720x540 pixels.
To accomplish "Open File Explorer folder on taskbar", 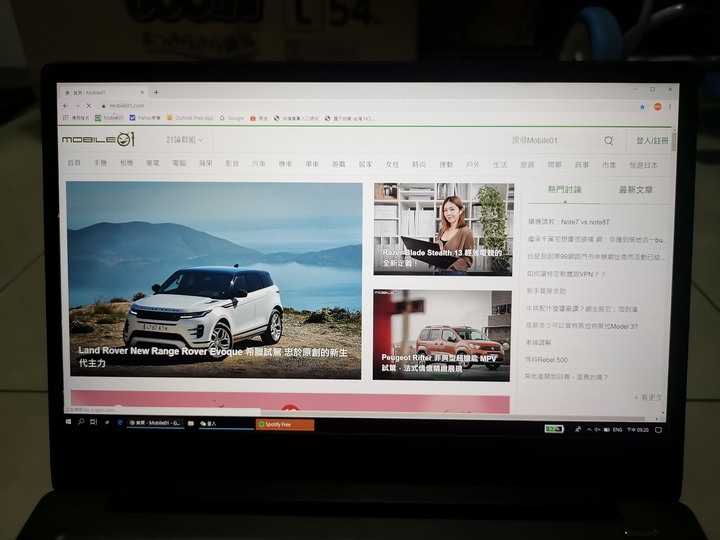I will (x=191, y=423).
